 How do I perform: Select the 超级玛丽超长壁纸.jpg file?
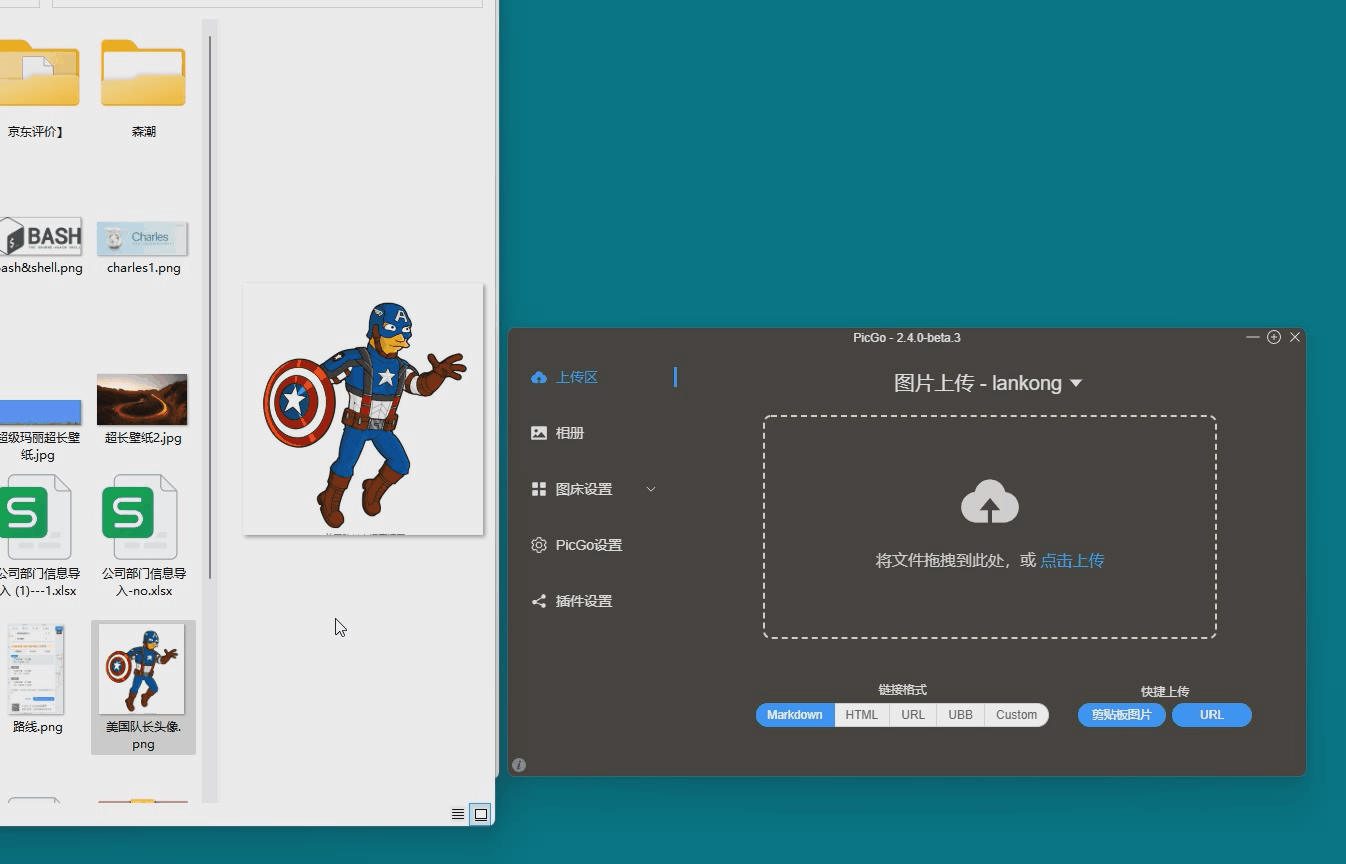[x=40, y=430]
